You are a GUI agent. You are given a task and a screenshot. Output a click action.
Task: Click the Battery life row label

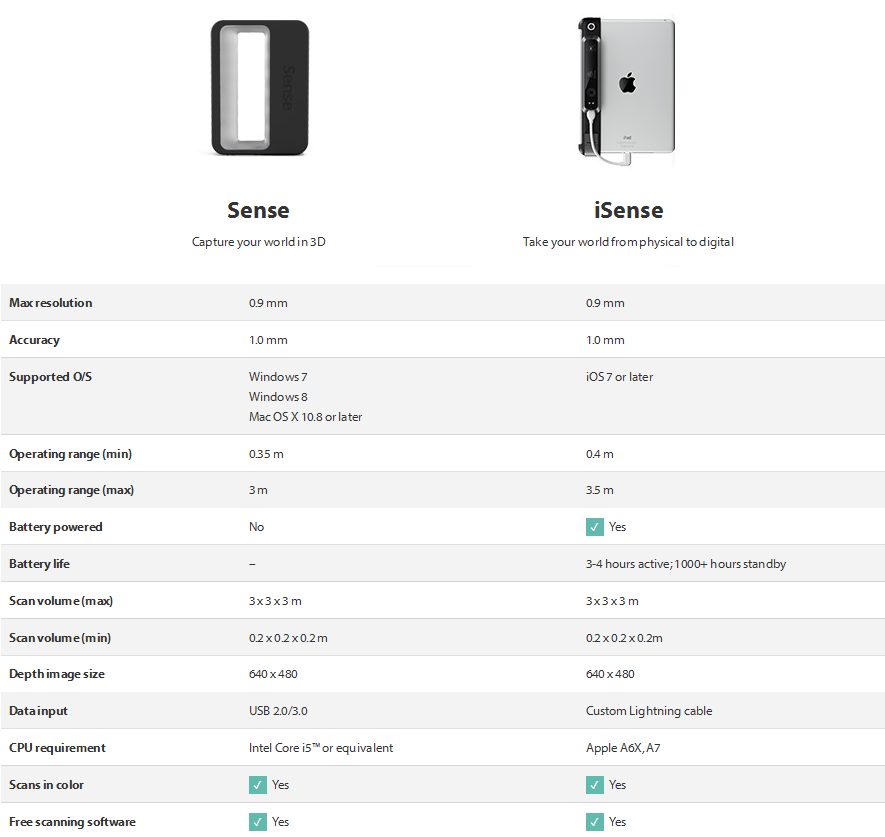[x=40, y=563]
